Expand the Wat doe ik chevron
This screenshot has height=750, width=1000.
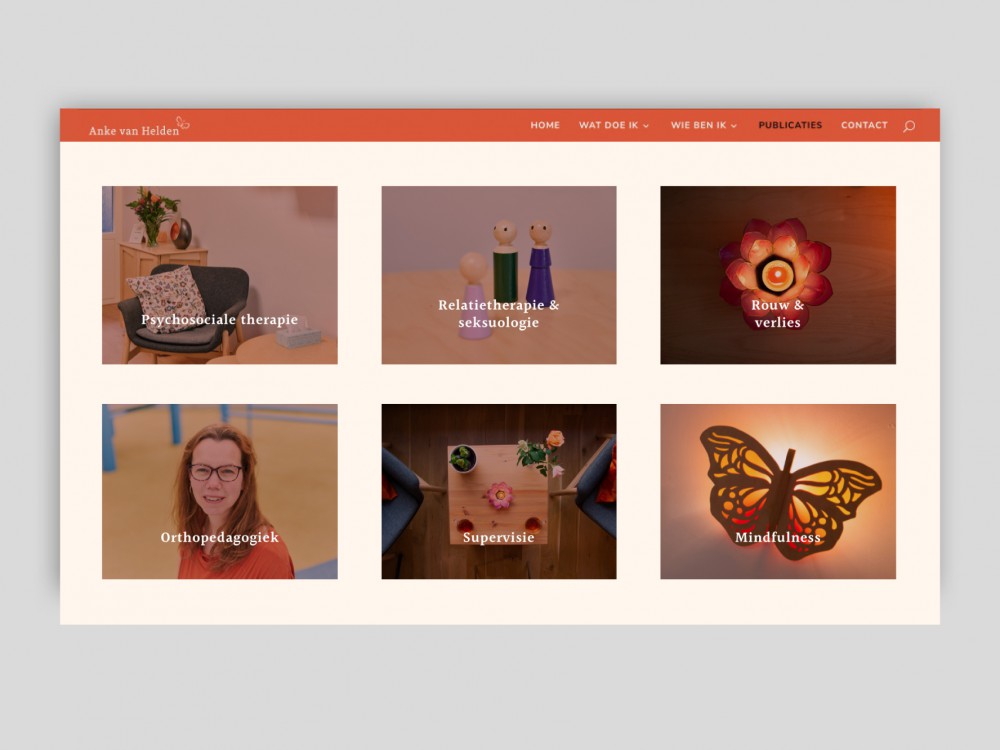click(x=645, y=126)
